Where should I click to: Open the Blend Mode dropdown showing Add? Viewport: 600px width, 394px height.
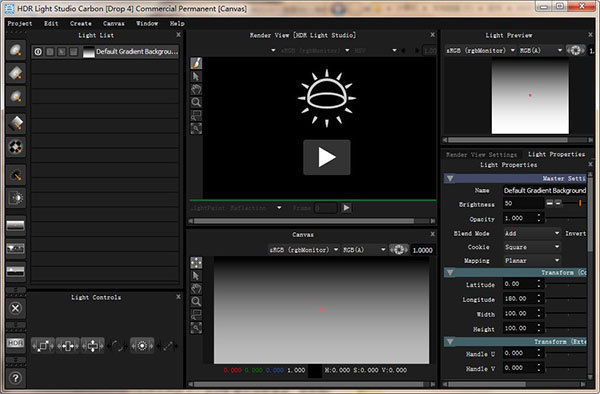tap(532, 233)
